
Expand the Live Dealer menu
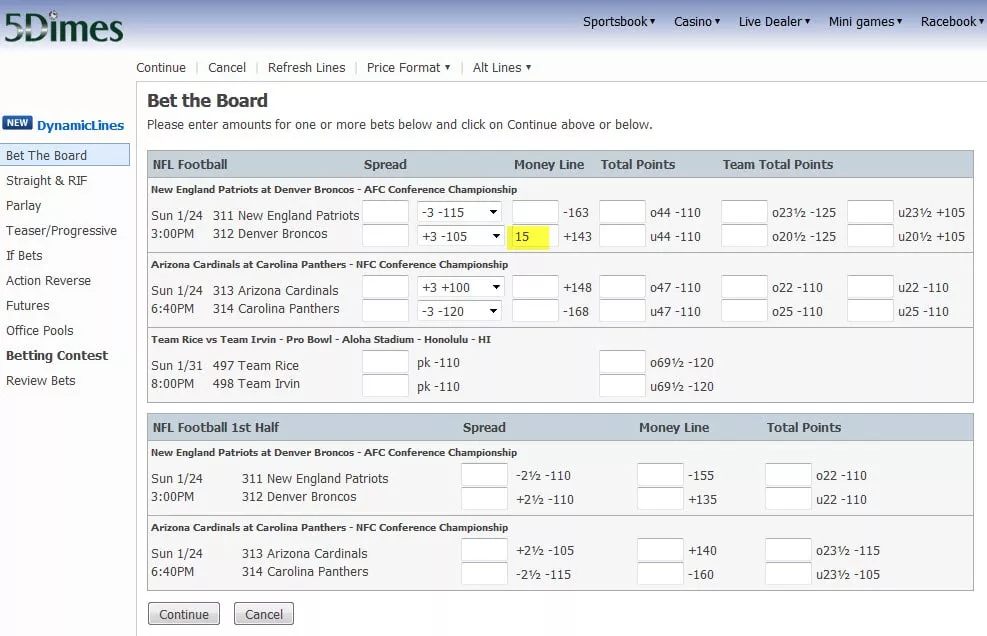(x=774, y=21)
